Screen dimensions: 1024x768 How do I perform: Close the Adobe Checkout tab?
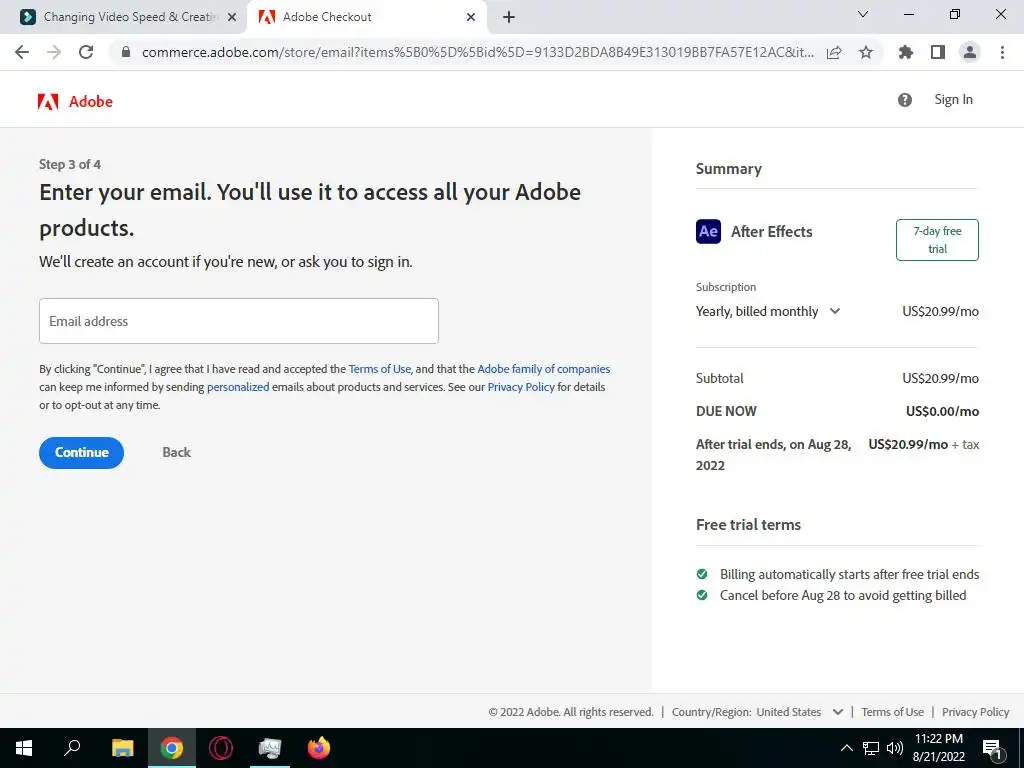(471, 17)
